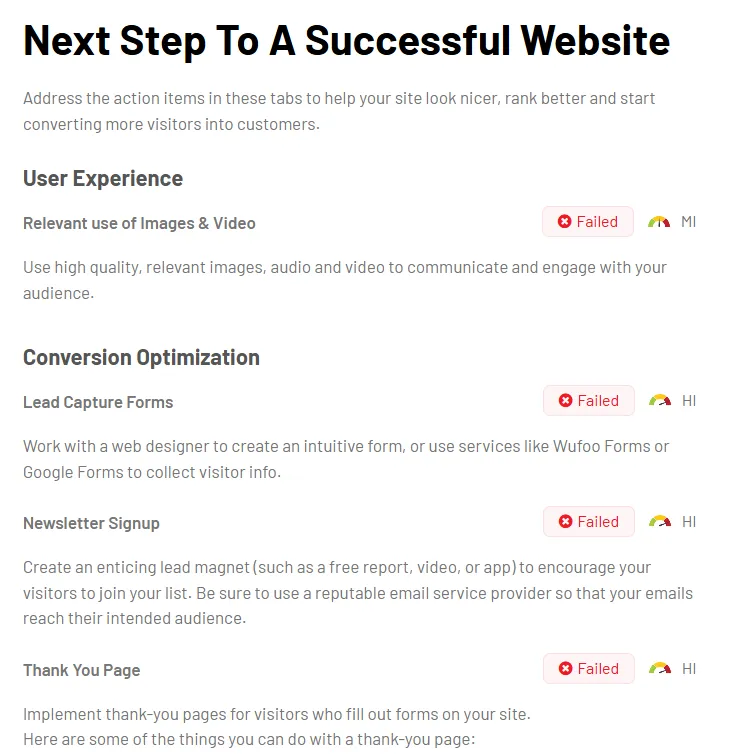This screenshot has width=753, height=754.
Task: Click the gauge icon in Newsletter Signup row
Action: pyautogui.click(x=660, y=521)
